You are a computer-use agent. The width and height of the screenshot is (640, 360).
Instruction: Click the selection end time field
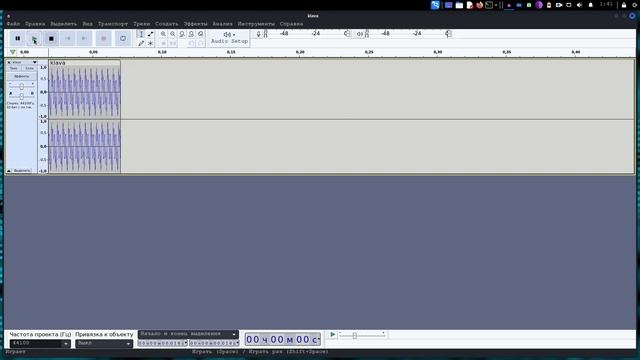[x=214, y=343]
